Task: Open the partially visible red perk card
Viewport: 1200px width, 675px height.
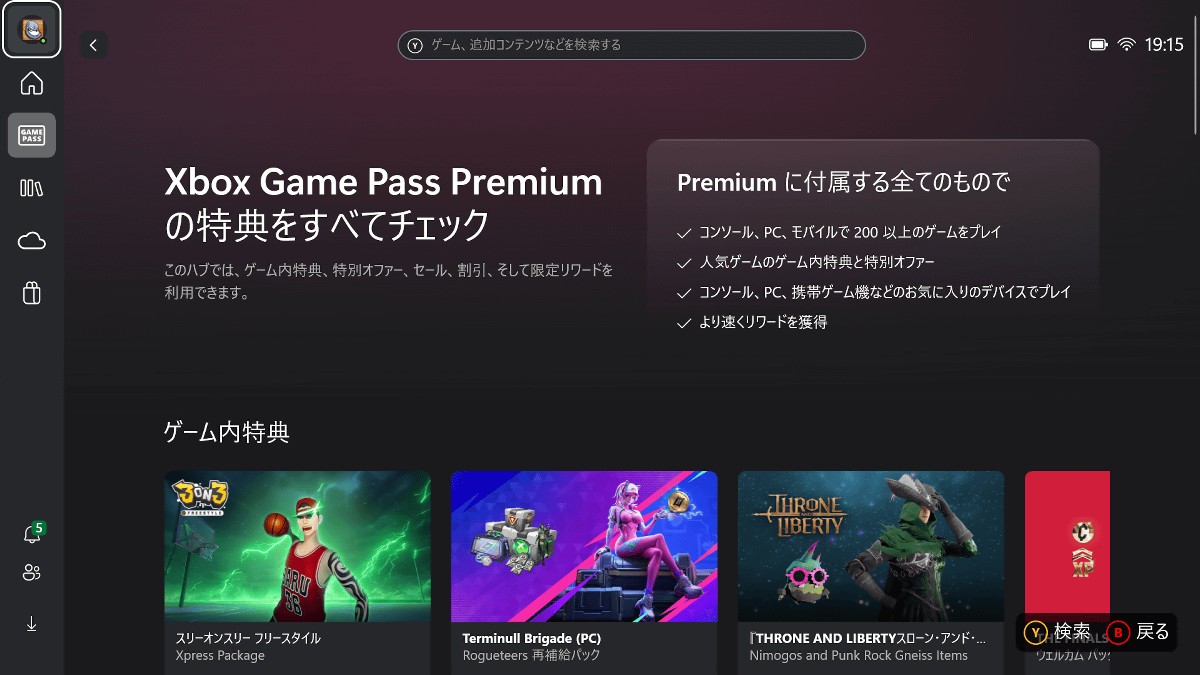Action: 1067,573
